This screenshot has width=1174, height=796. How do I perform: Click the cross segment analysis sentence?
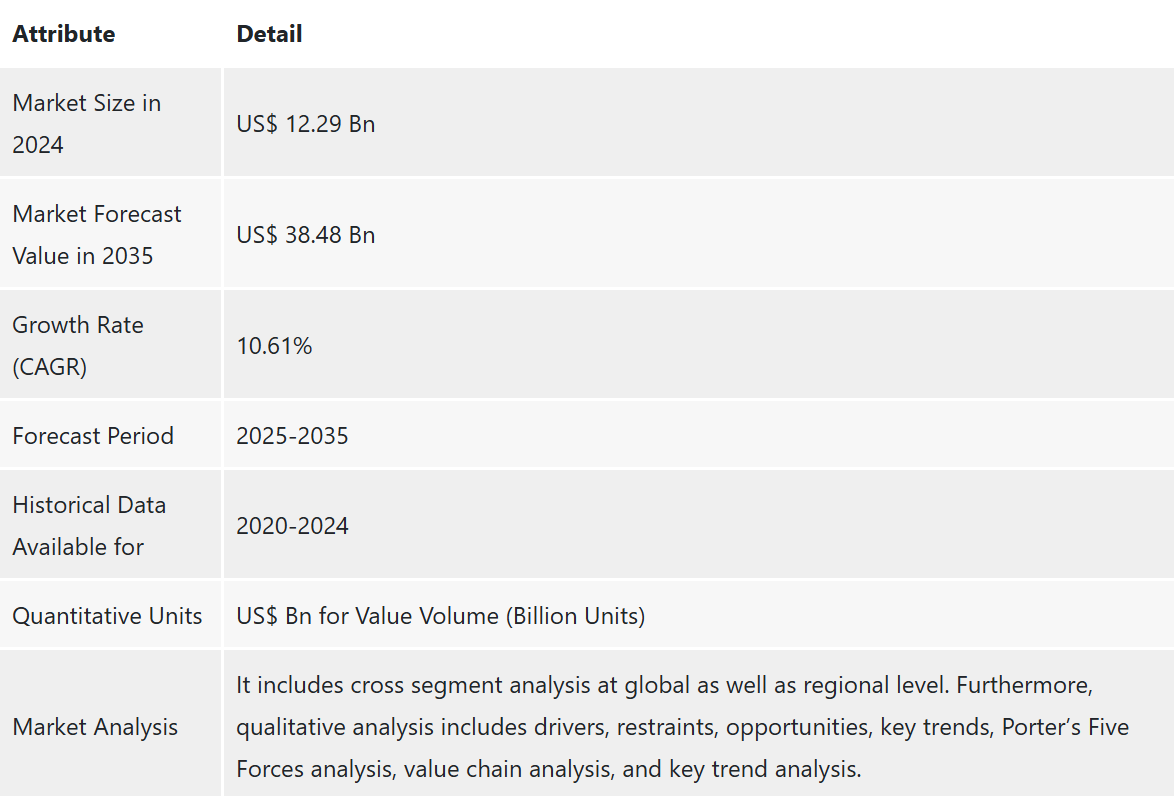(593, 684)
